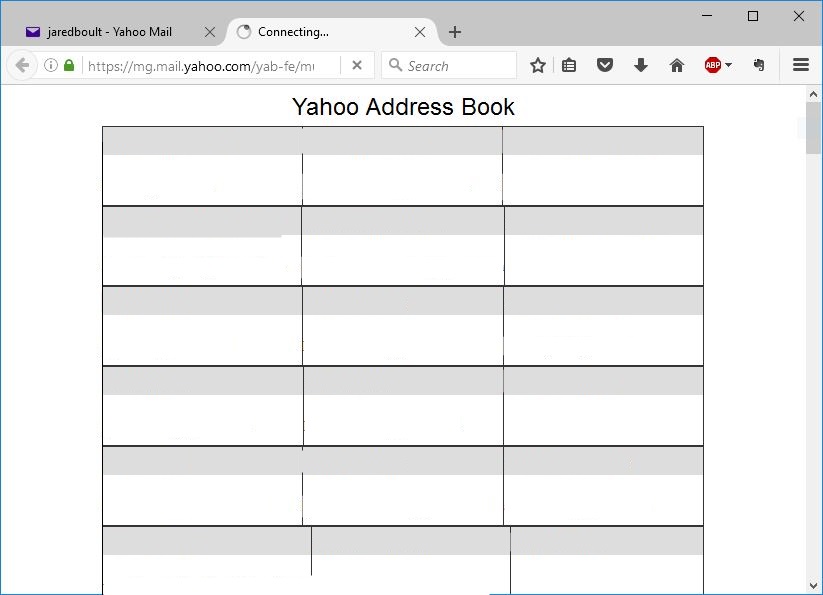Viewport: 823px width, 595px height.
Task: Go back with the back arrow
Action: tap(22, 66)
